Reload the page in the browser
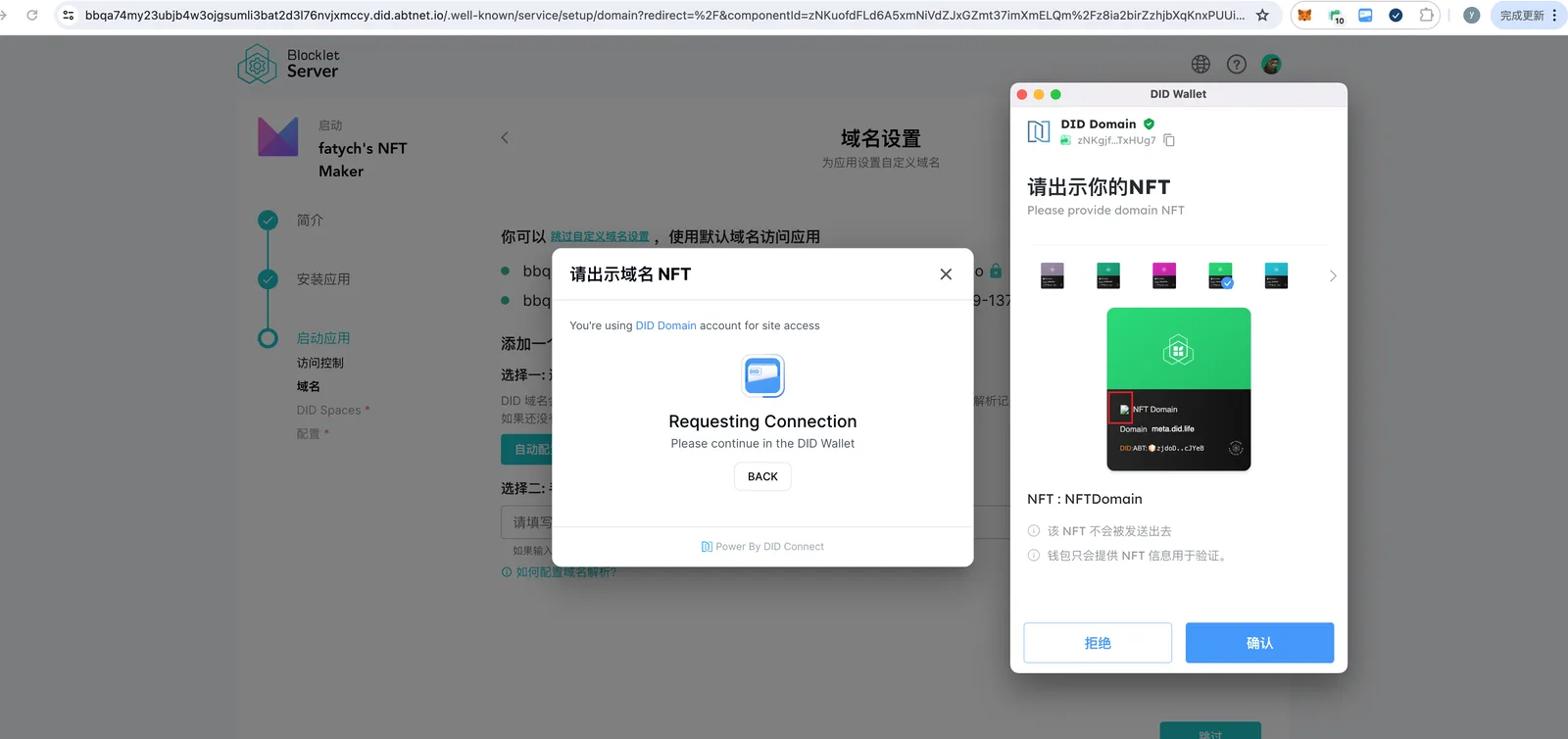The image size is (1568, 739). (x=32, y=16)
